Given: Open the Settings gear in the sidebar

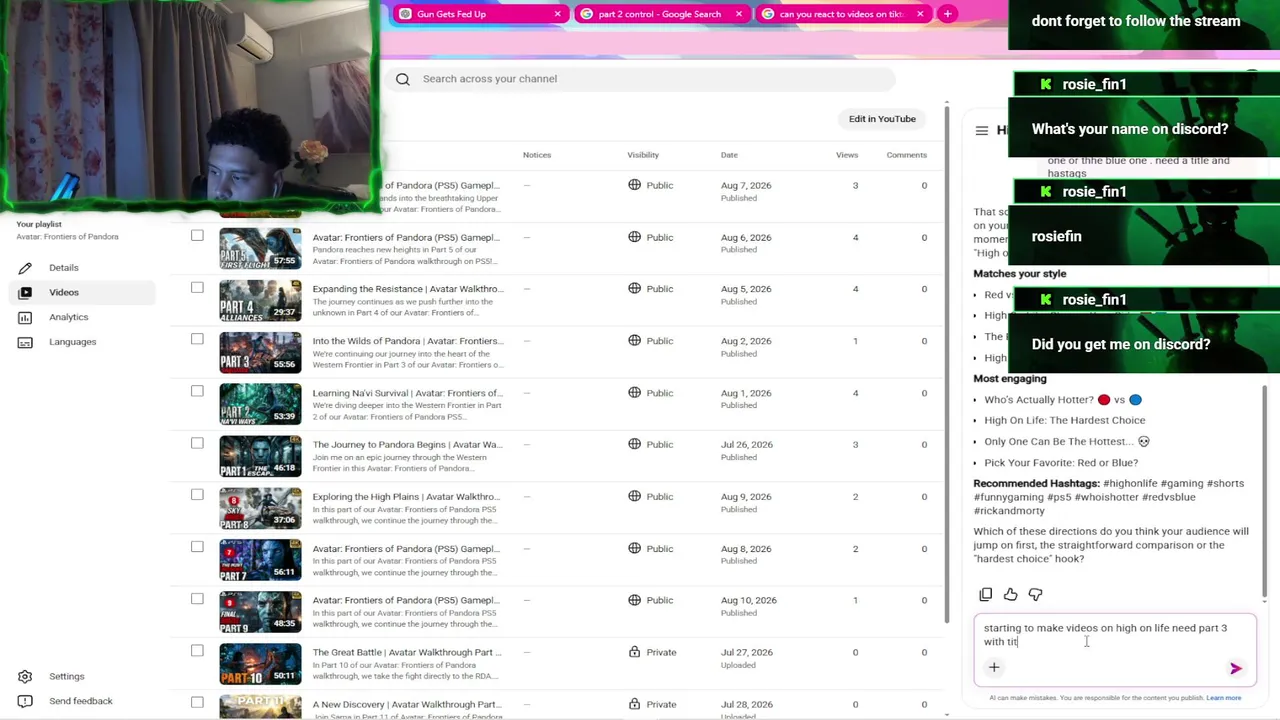Looking at the screenshot, I should [x=25, y=676].
